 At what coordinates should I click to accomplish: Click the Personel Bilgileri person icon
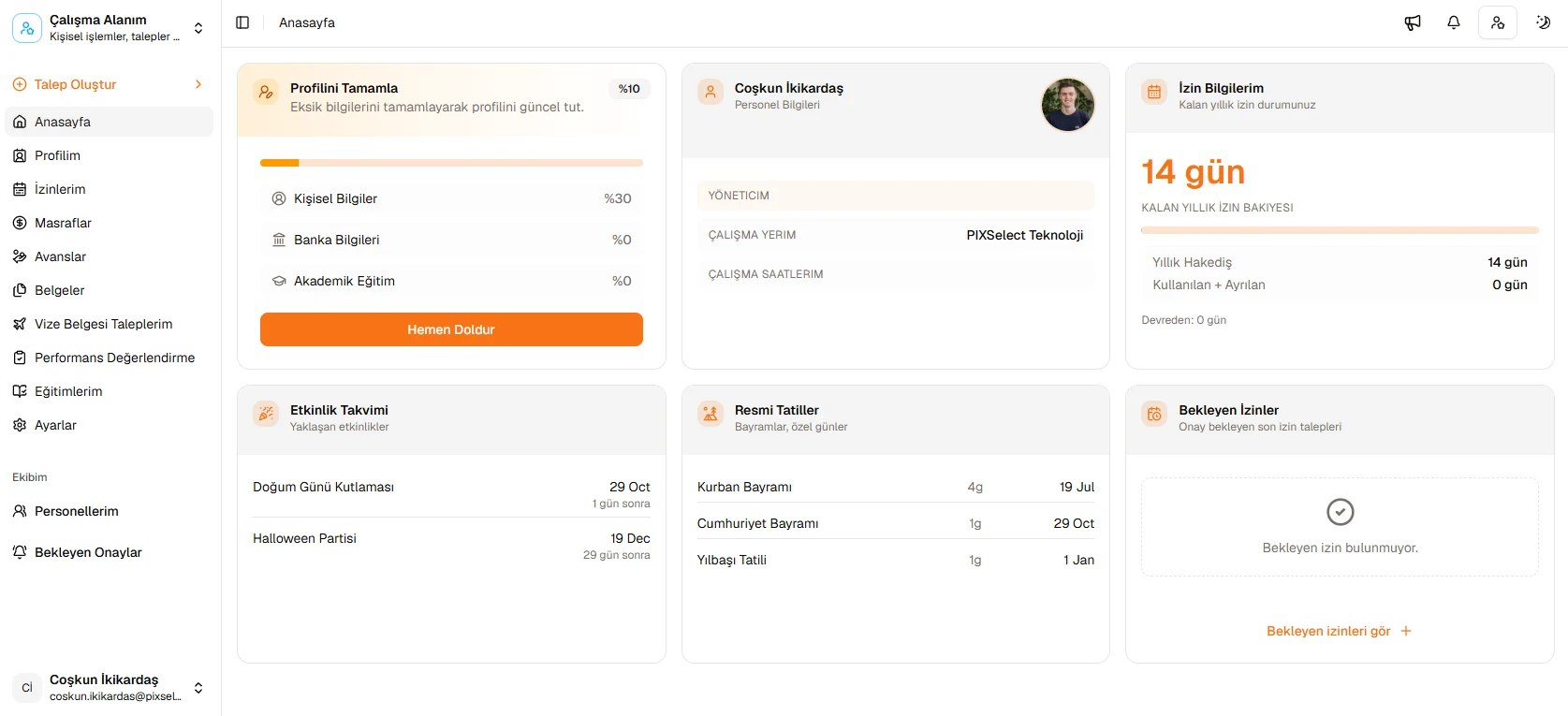pos(711,92)
